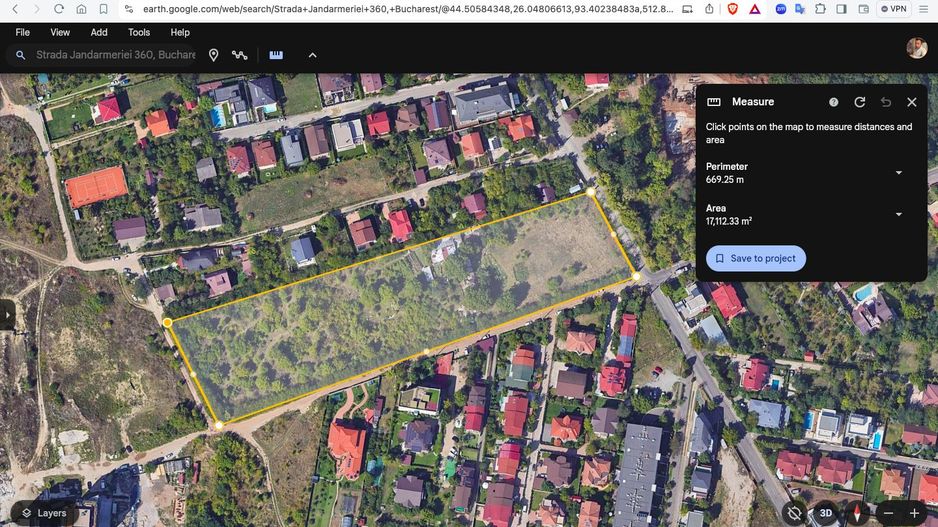Undo the last measurement point

pyautogui.click(x=886, y=102)
